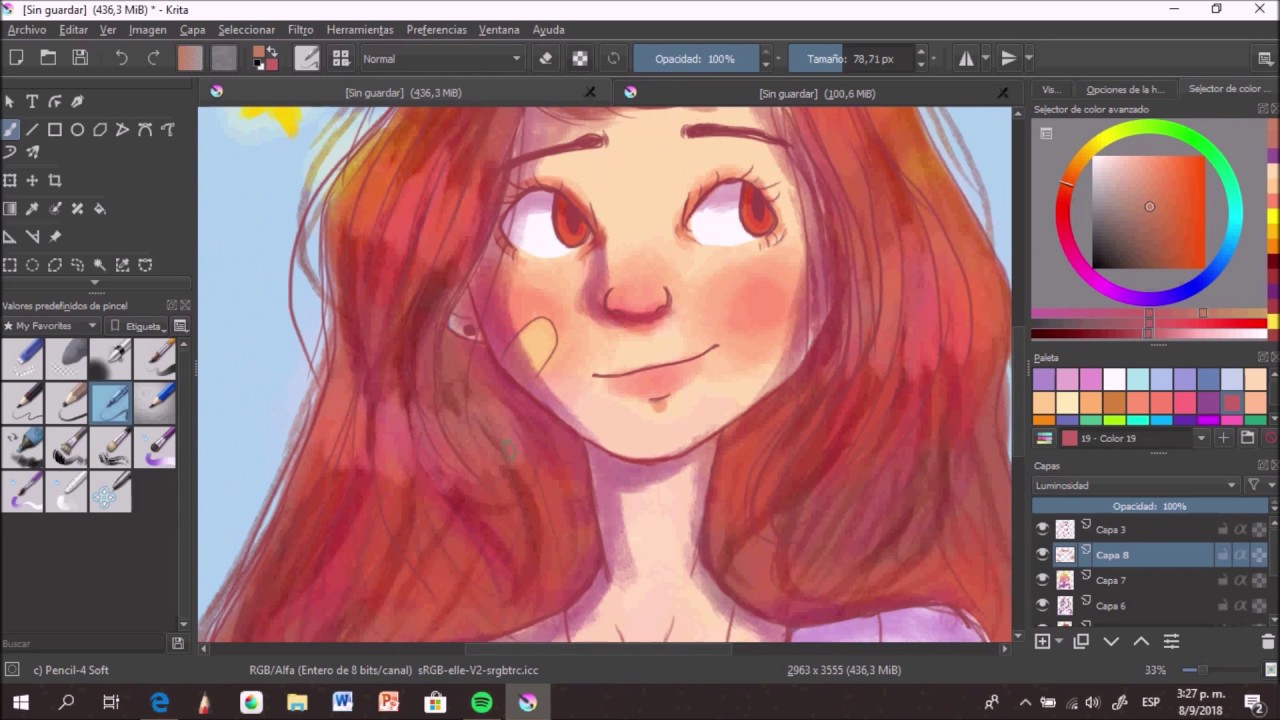Image resolution: width=1280 pixels, height=720 pixels.
Task: Expand the Luminosidad layer blend mode dropdown
Action: 1135,485
